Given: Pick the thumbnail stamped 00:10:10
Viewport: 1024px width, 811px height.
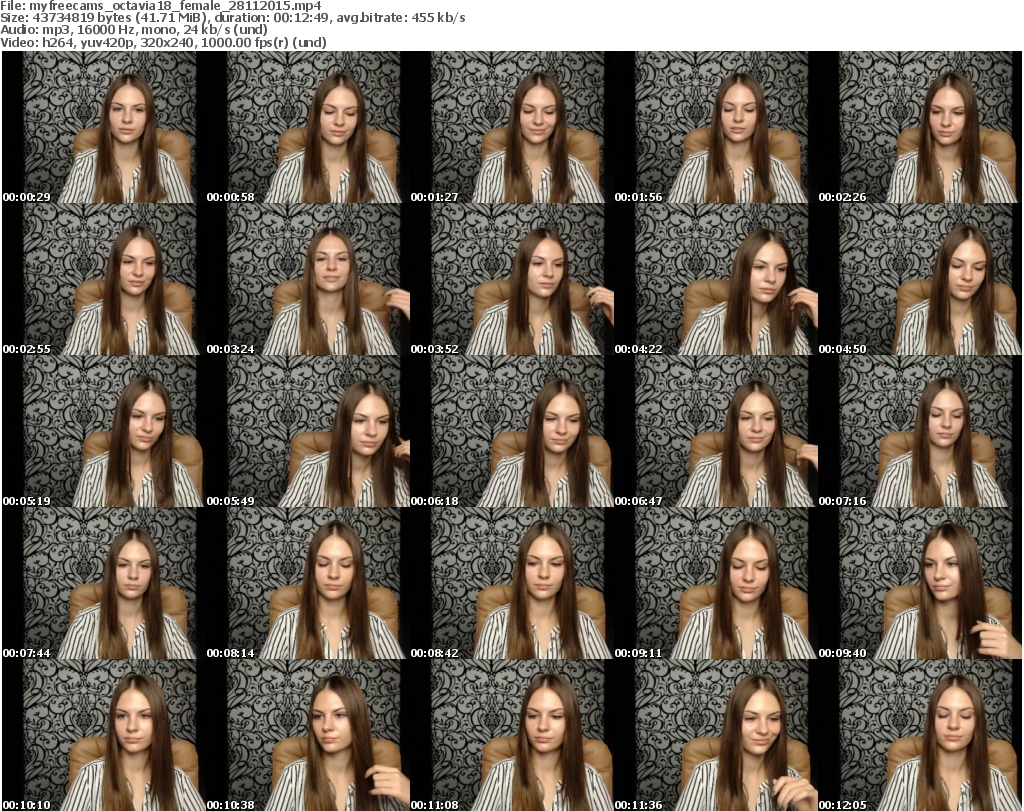Looking at the screenshot, I should 104,735.
